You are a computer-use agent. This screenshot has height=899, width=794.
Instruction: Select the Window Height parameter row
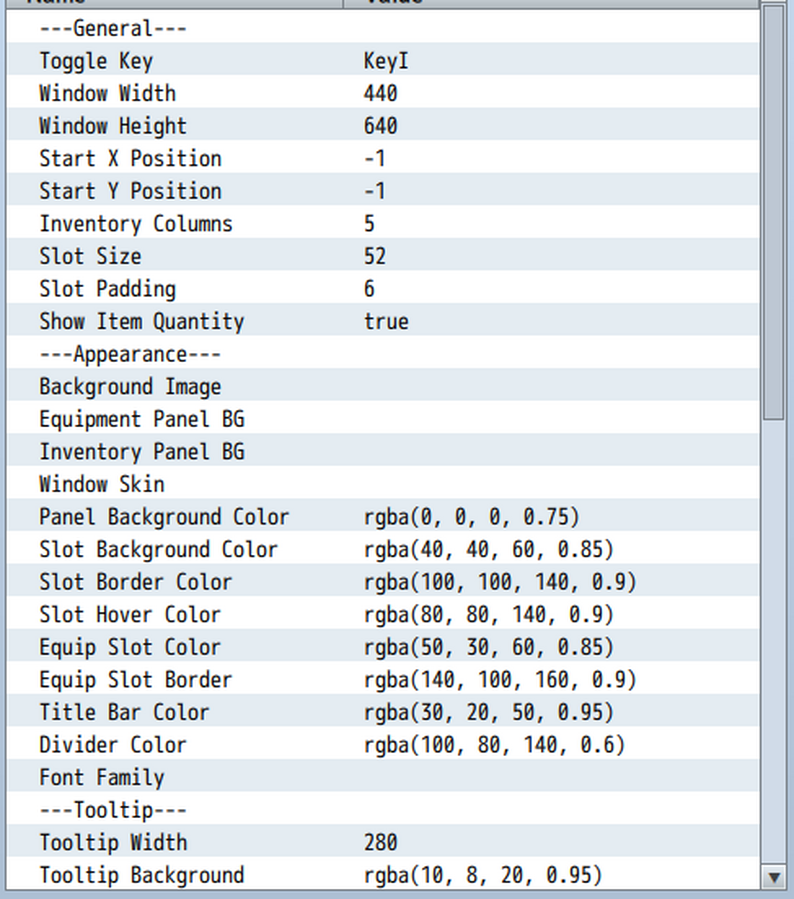click(383, 126)
